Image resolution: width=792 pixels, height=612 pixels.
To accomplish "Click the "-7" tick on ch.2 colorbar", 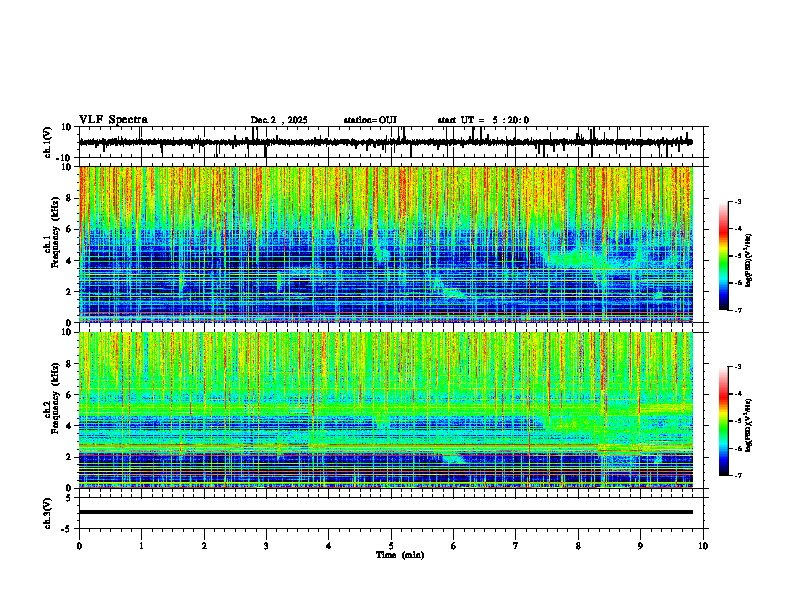I will coord(737,475).
